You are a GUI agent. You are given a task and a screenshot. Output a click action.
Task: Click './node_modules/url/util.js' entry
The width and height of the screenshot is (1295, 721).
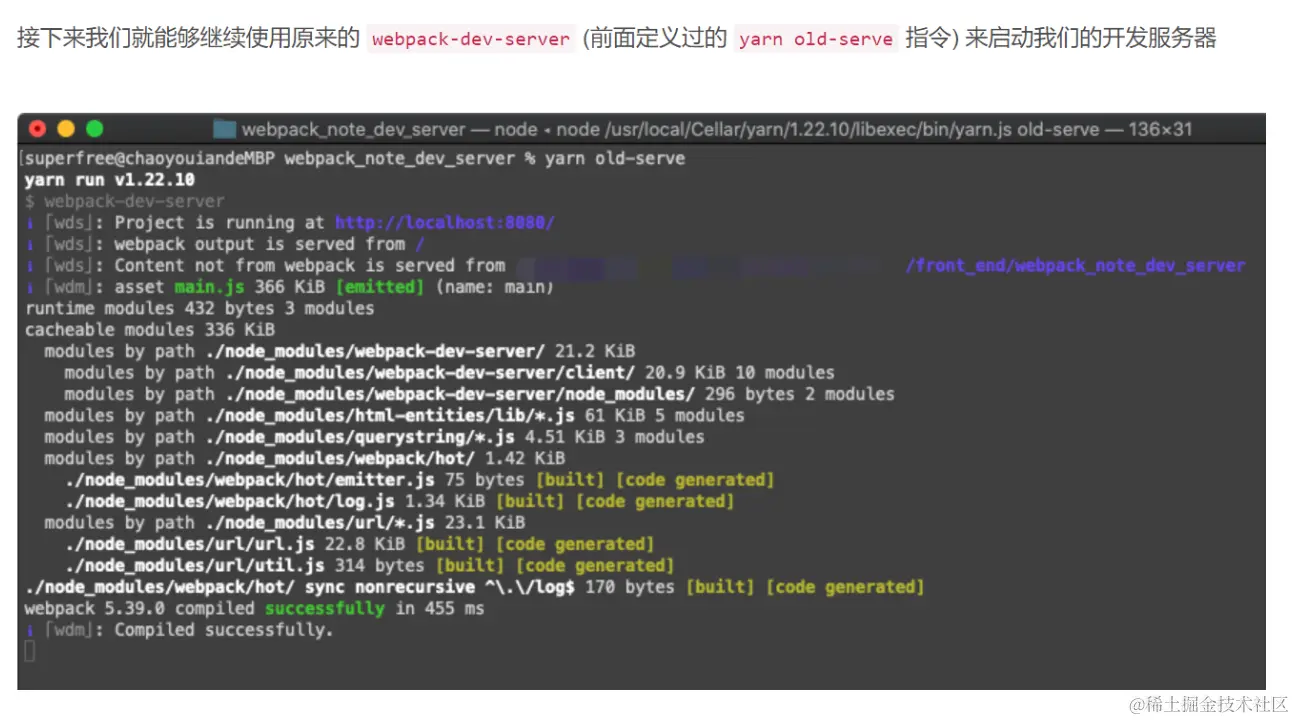point(195,566)
